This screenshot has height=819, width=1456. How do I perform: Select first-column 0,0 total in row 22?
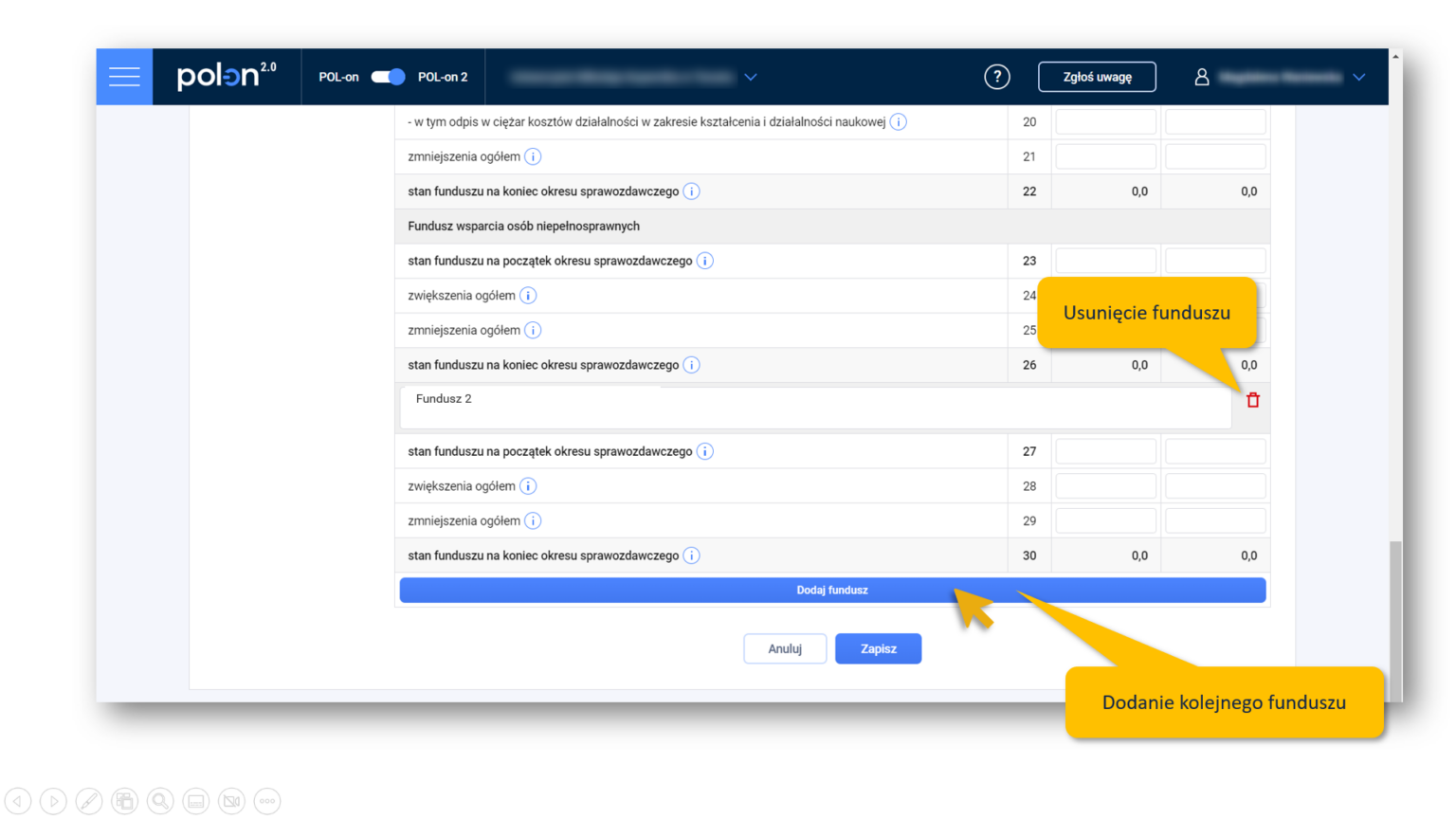coord(1139,191)
